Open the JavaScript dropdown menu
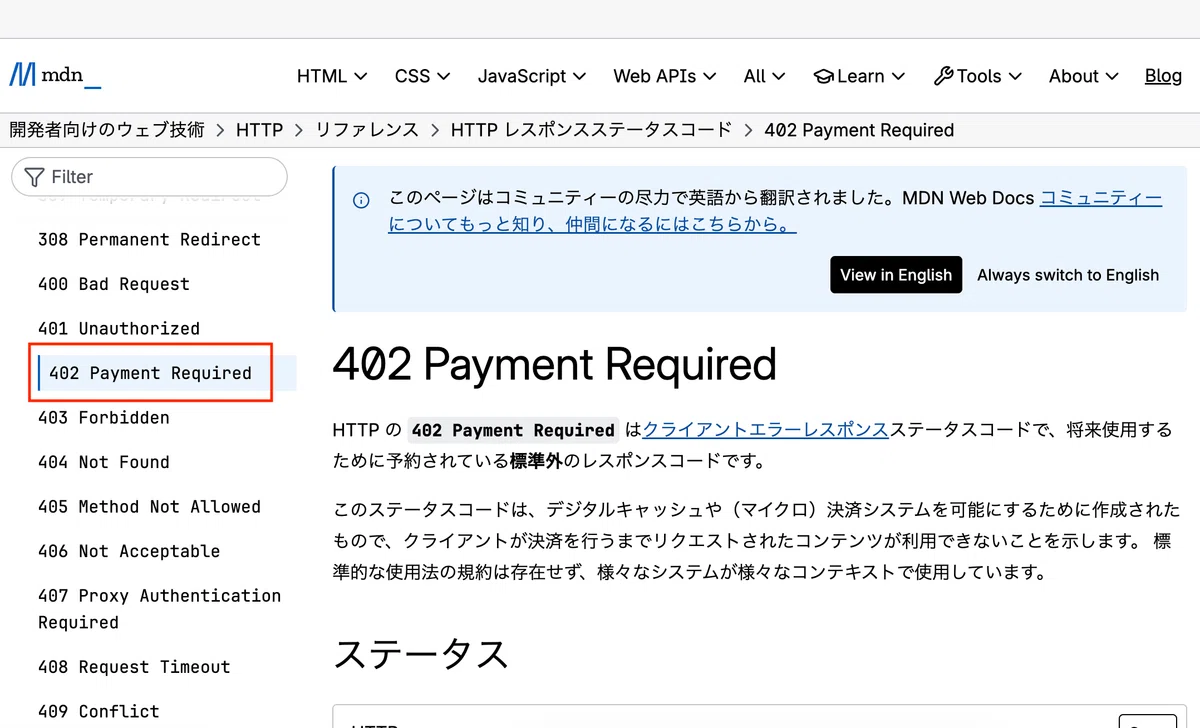 click(x=532, y=76)
